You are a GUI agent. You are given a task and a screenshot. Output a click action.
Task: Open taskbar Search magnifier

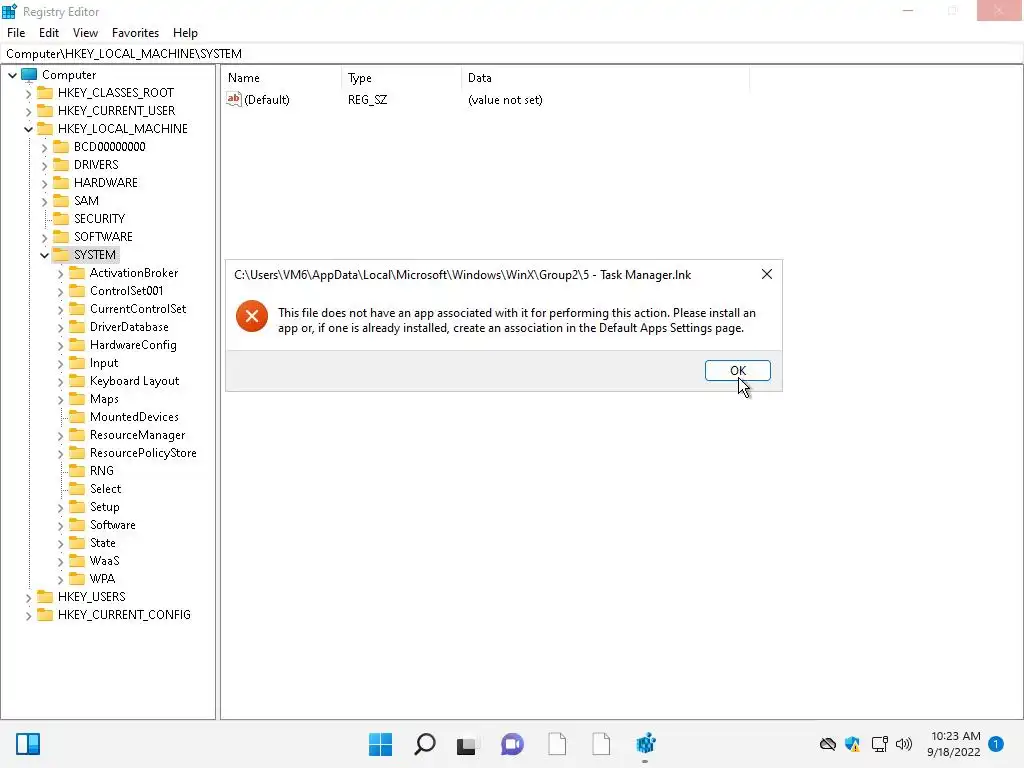[x=424, y=744]
